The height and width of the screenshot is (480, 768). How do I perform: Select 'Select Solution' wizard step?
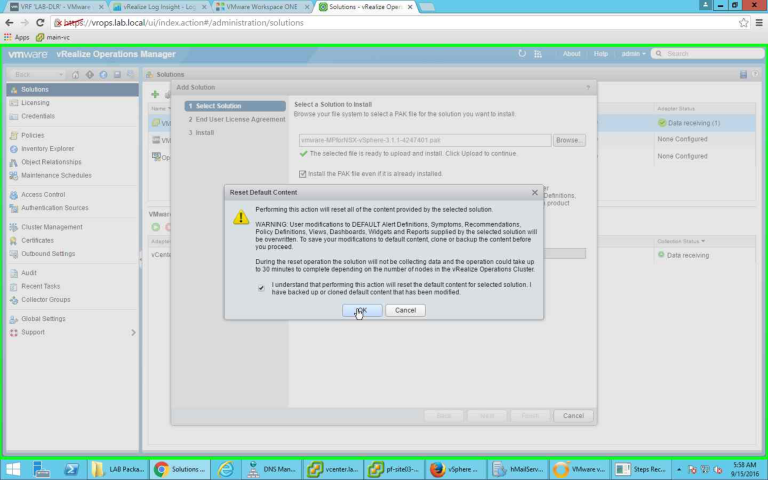click(235, 106)
